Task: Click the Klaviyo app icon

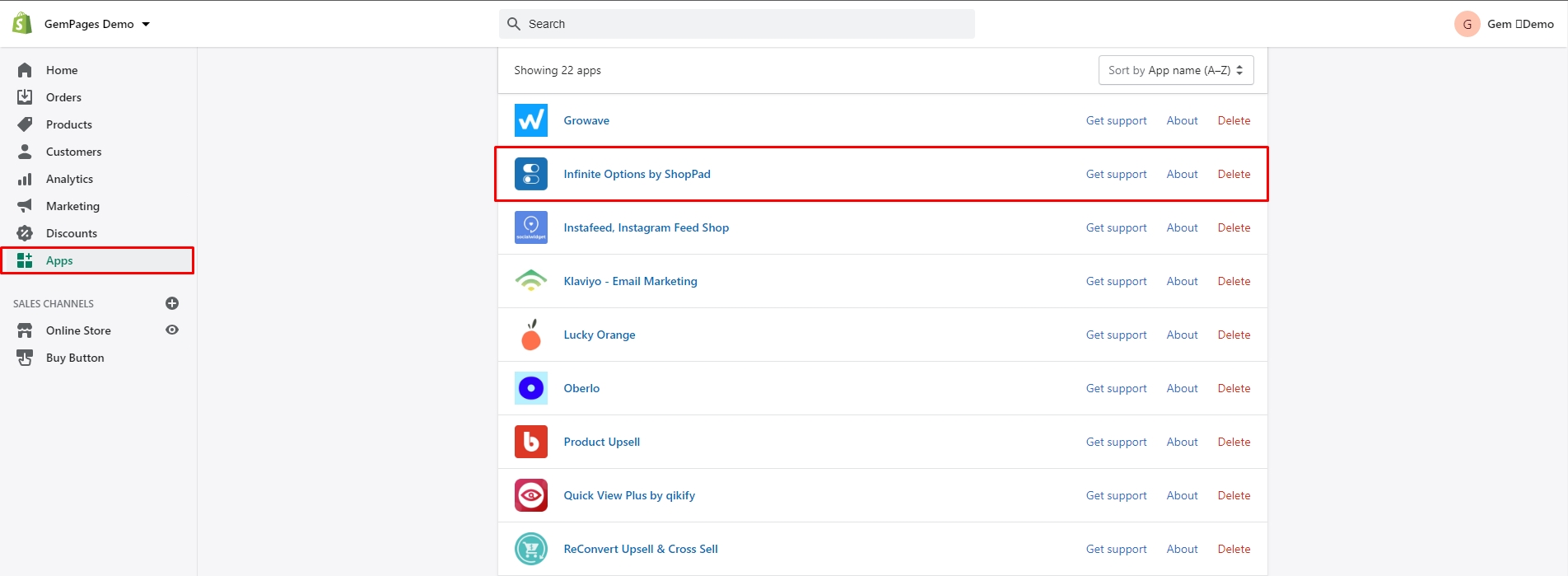Action: [531, 281]
